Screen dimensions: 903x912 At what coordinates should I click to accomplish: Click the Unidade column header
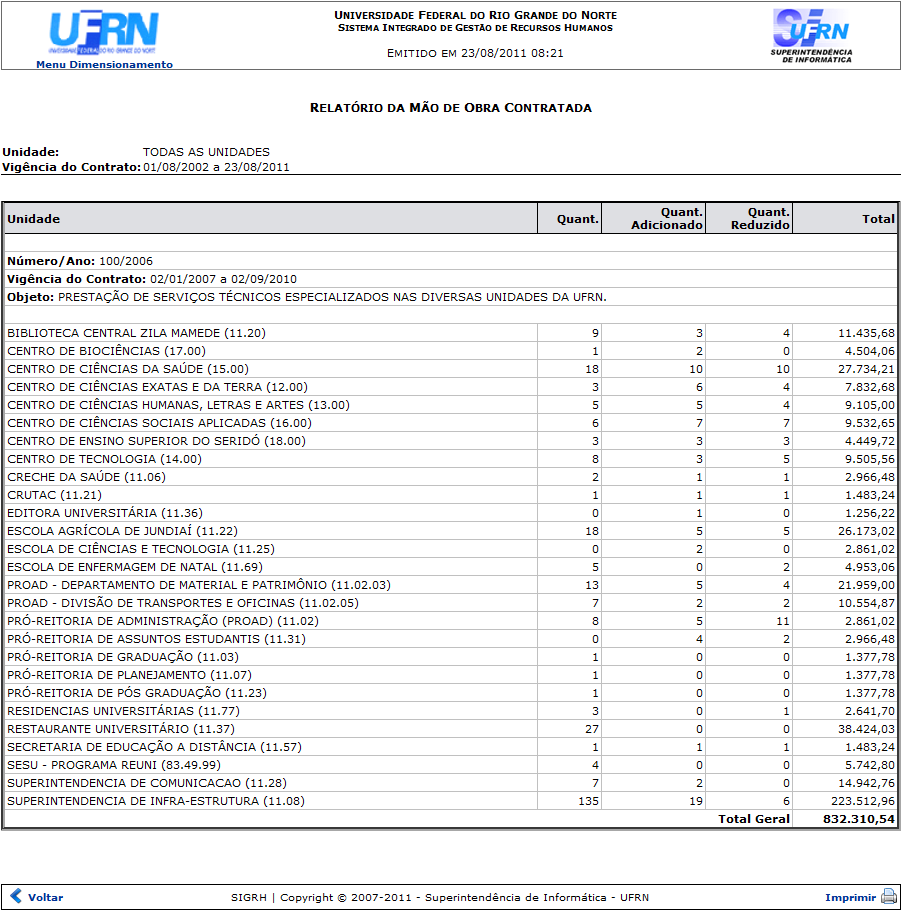pyautogui.click(x=270, y=219)
